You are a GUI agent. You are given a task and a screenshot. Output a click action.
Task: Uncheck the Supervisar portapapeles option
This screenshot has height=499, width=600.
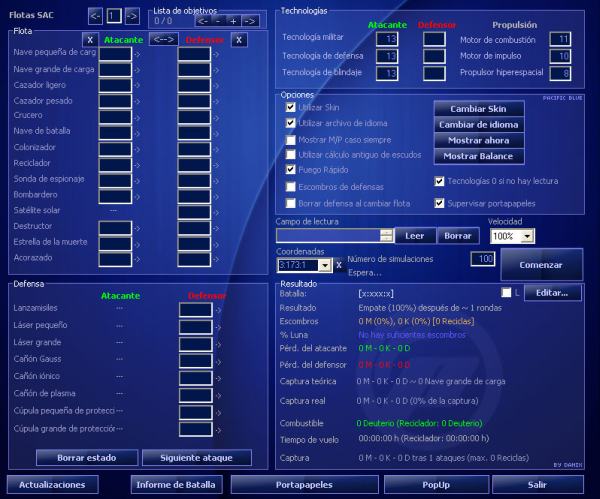pyautogui.click(x=440, y=203)
